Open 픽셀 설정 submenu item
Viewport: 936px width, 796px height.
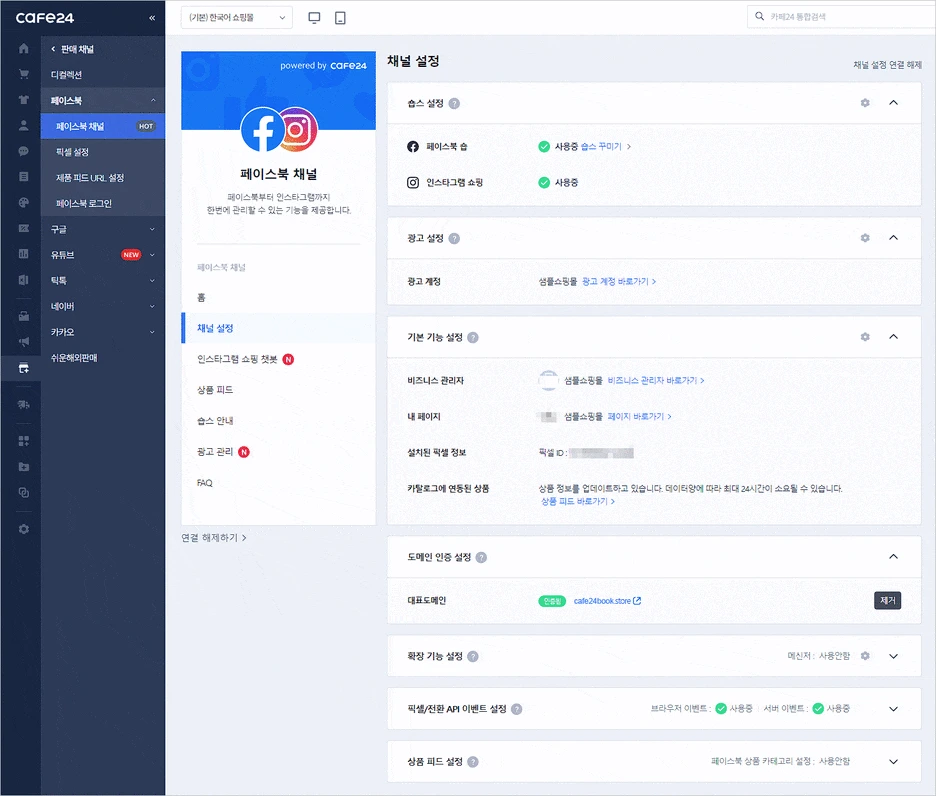point(103,152)
